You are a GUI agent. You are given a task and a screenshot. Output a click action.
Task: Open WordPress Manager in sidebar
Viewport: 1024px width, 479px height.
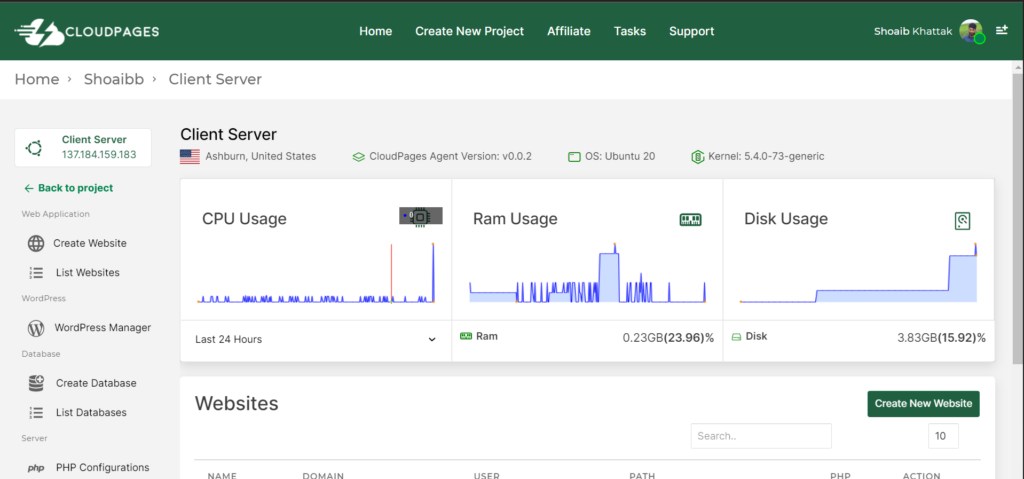pyautogui.click(x=103, y=327)
